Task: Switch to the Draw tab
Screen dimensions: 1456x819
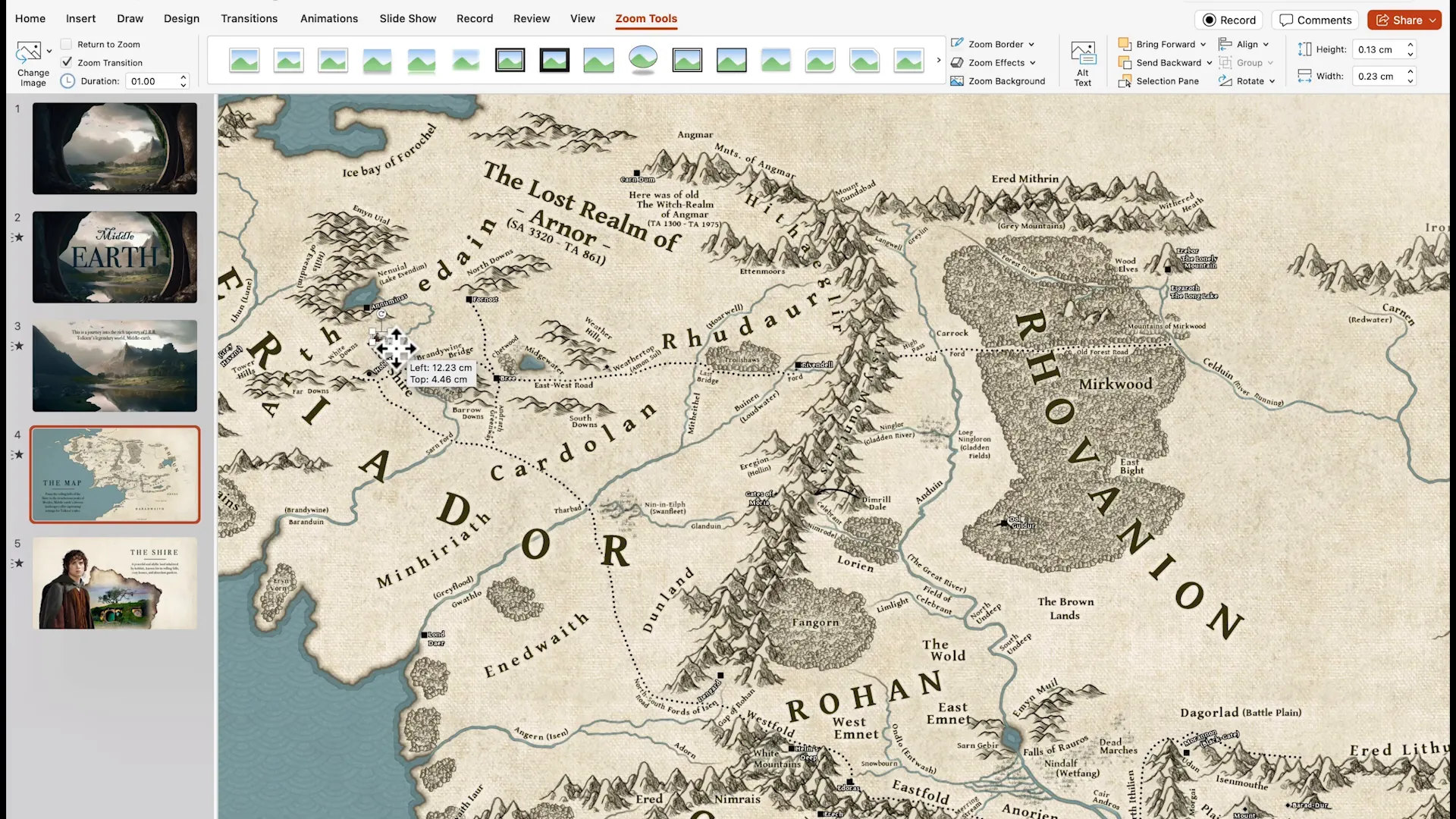Action: coord(130,18)
